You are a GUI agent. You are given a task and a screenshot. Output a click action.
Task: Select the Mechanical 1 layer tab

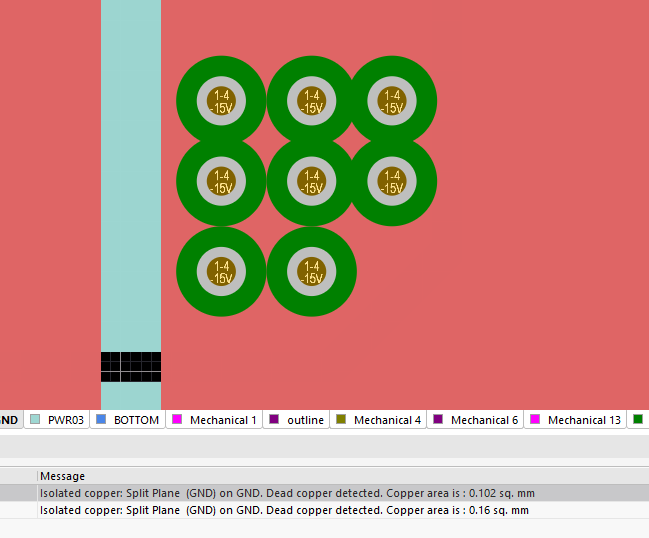tap(214, 420)
